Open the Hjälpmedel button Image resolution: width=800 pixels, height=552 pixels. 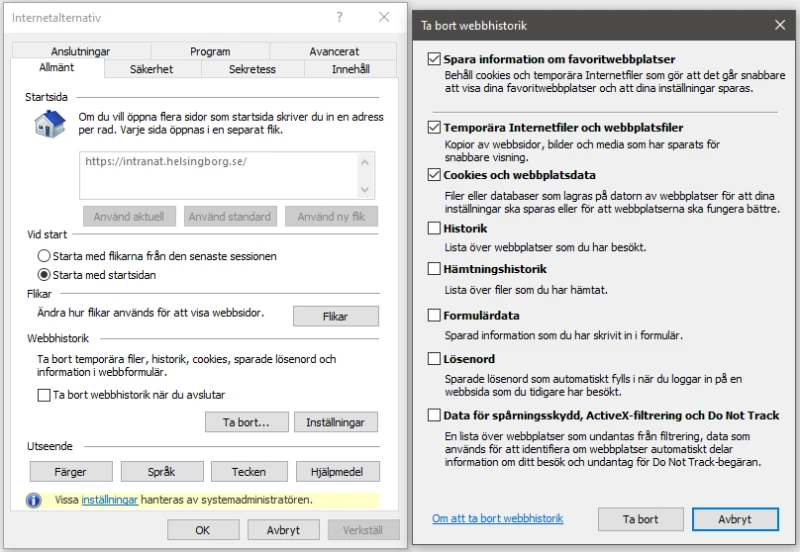click(337, 472)
